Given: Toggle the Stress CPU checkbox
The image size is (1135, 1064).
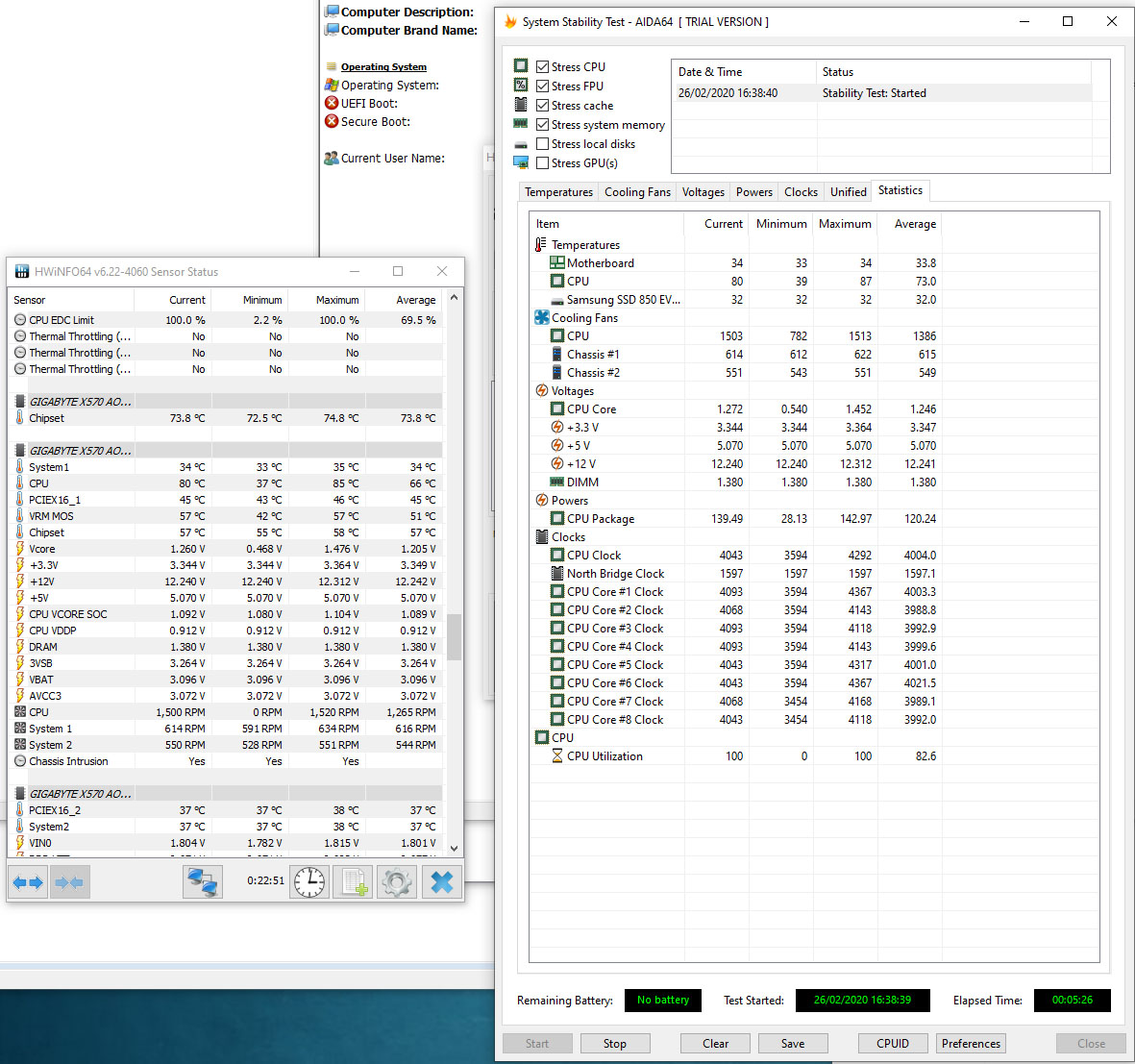Looking at the screenshot, I should tap(542, 66).
